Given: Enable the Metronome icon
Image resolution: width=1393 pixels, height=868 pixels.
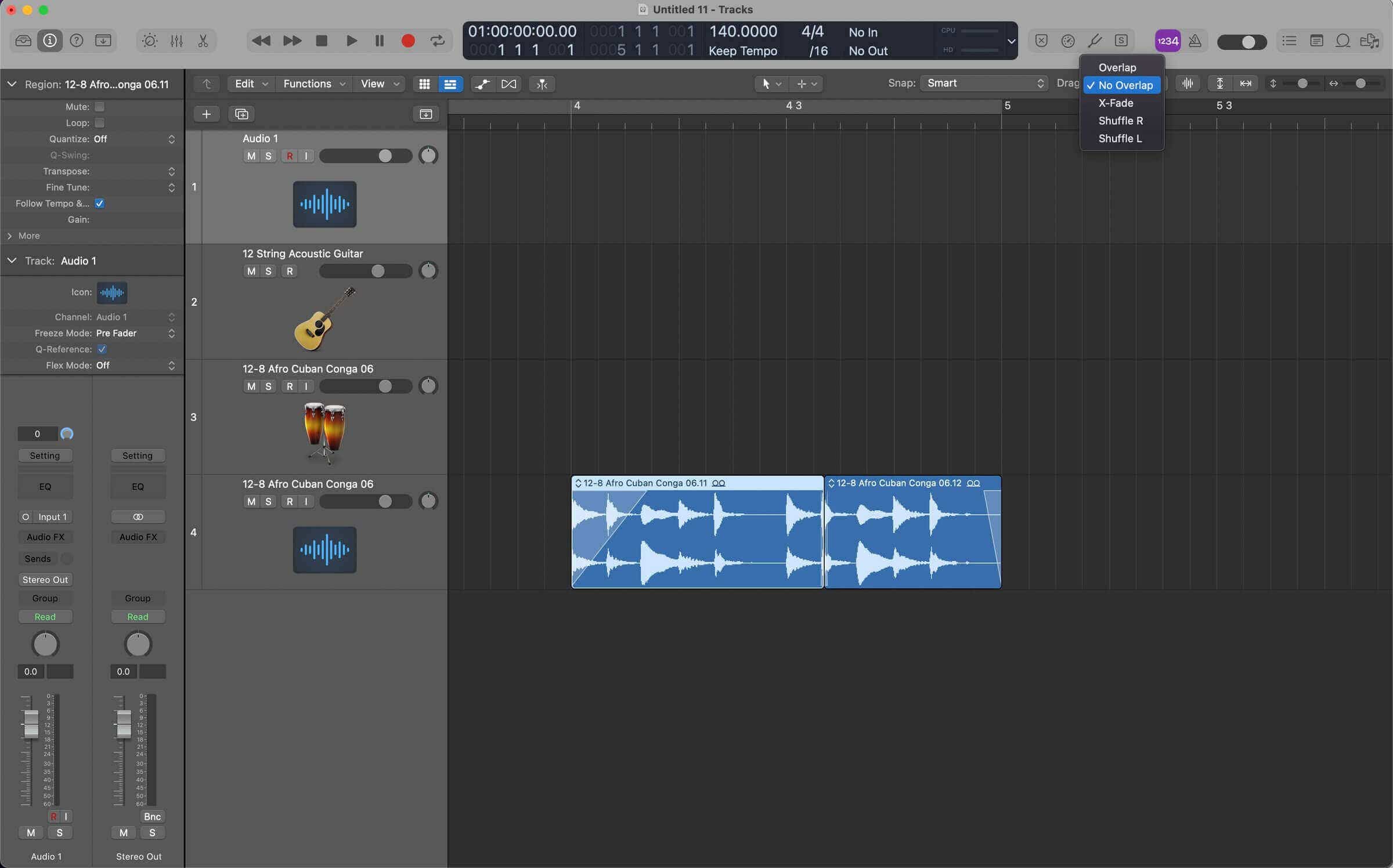Looking at the screenshot, I should pos(1195,41).
